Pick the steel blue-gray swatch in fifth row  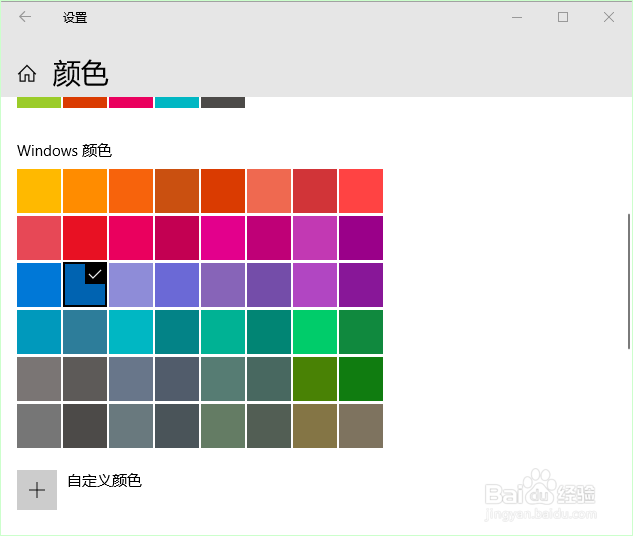(x=131, y=379)
